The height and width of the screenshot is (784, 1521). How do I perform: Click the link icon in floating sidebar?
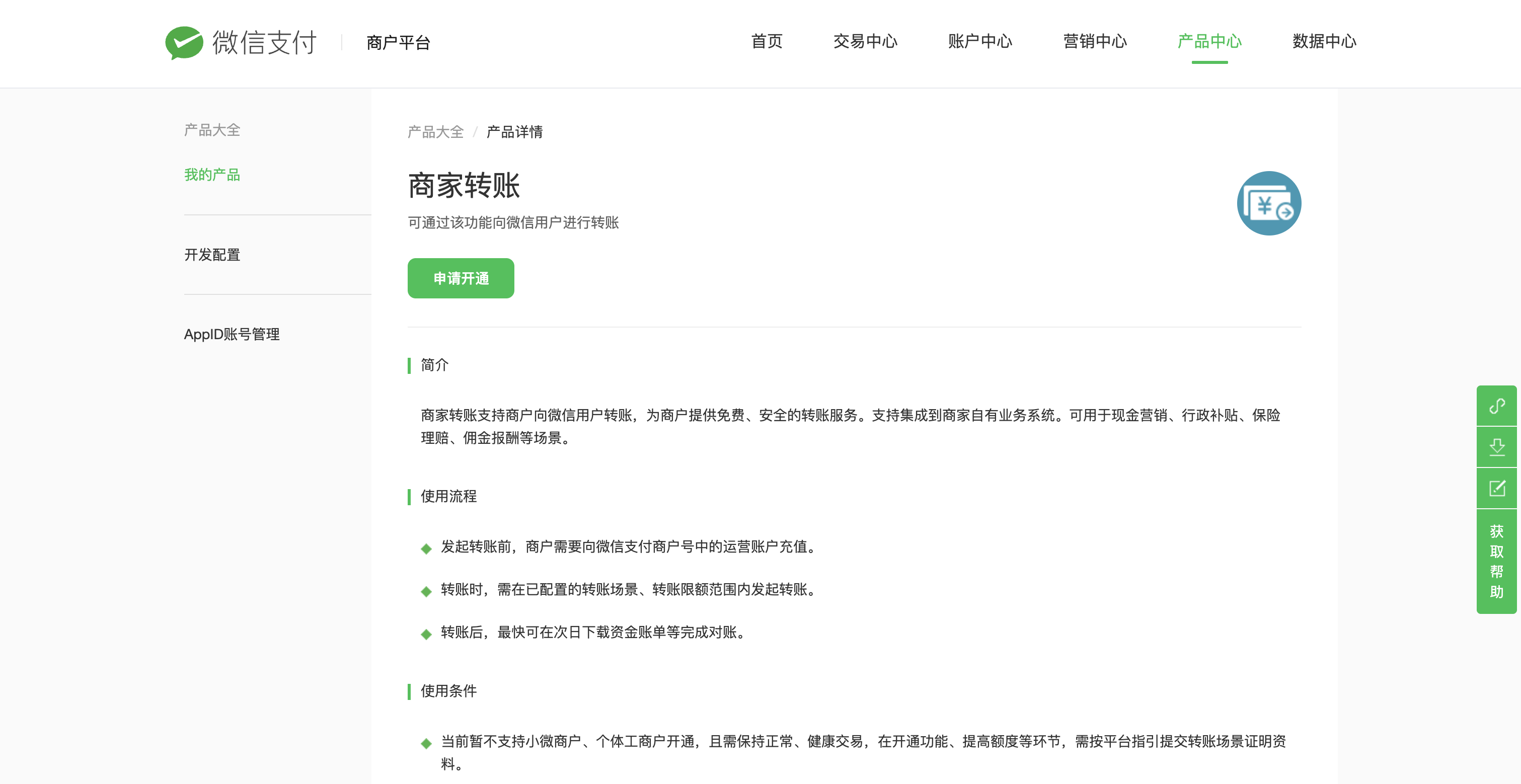tap(1496, 406)
